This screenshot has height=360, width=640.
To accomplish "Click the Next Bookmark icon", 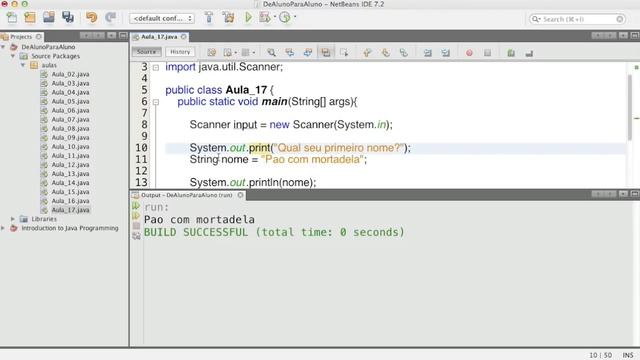I will pyautogui.click(x=385, y=53).
